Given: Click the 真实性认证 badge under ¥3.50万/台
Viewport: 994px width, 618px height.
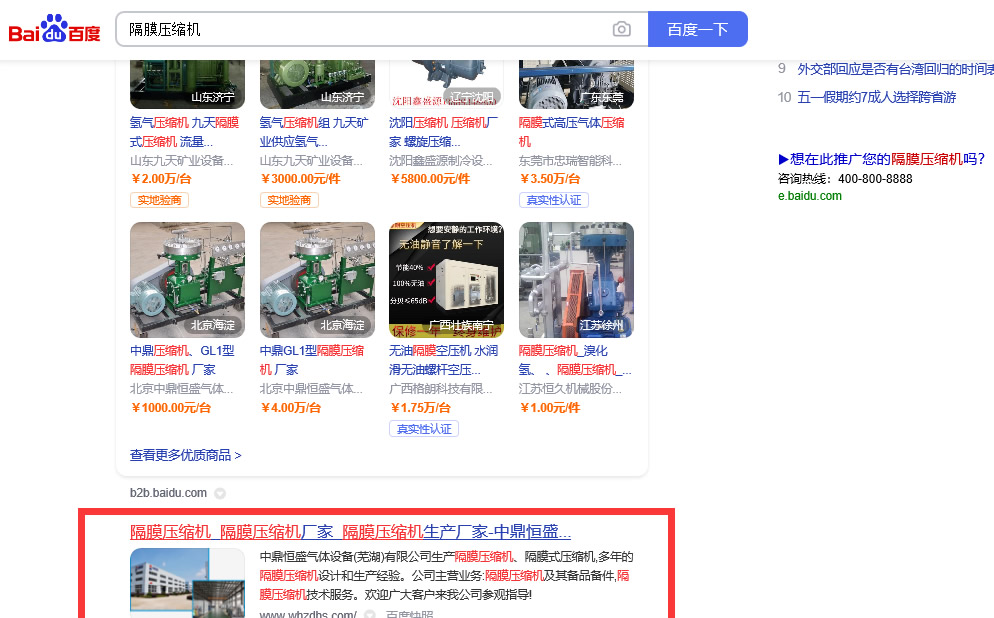Looking at the screenshot, I should (x=553, y=200).
